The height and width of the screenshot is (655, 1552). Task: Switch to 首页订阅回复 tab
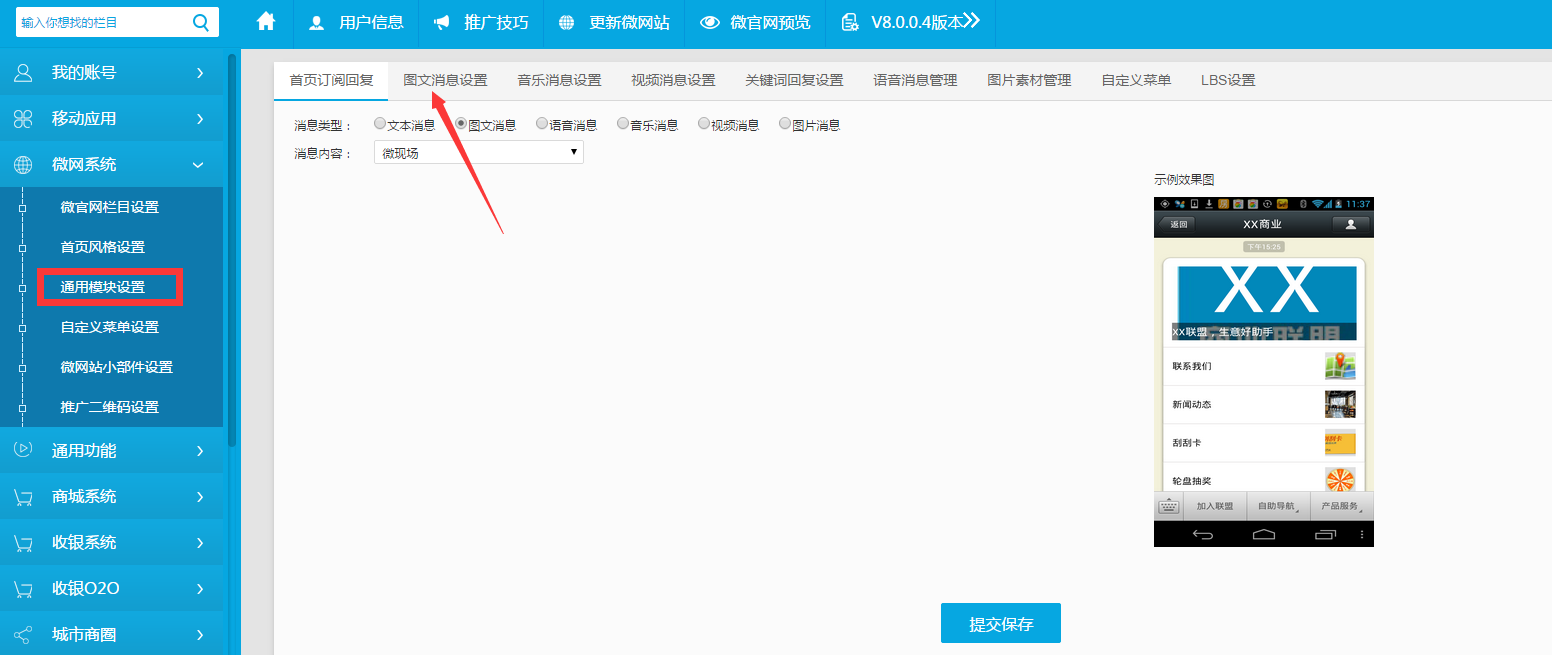tap(331, 80)
